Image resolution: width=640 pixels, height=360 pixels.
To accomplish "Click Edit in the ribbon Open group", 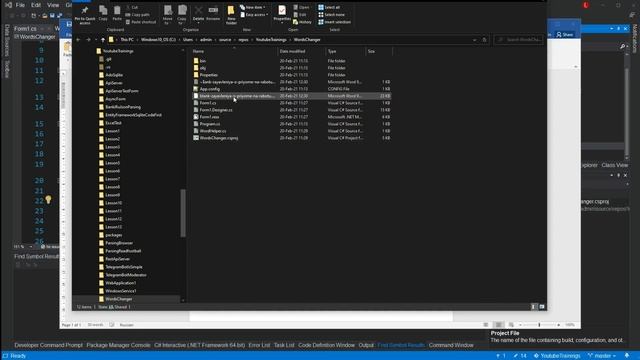I will (300, 15).
